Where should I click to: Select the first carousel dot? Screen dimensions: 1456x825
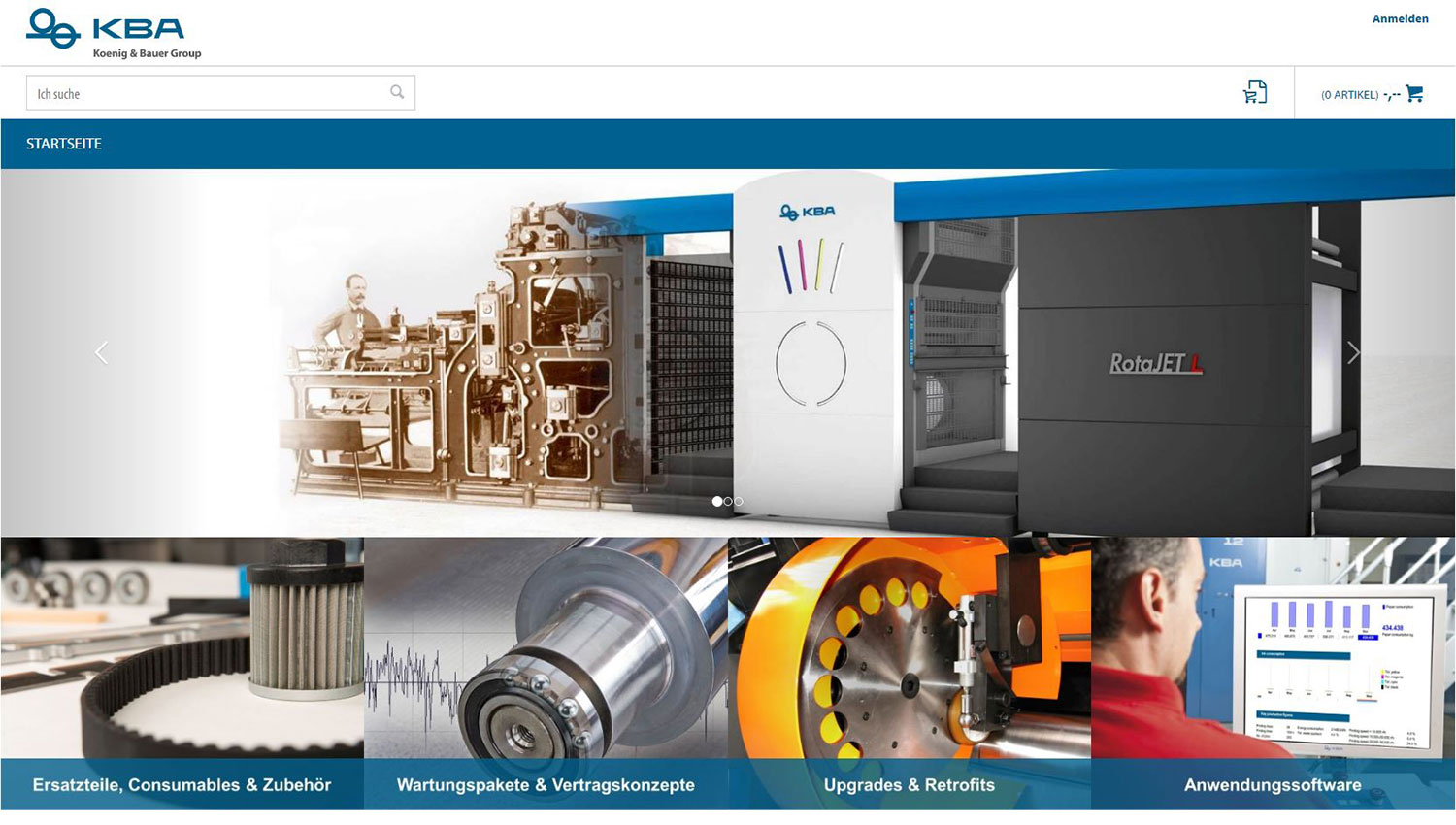pyautogui.click(x=717, y=502)
